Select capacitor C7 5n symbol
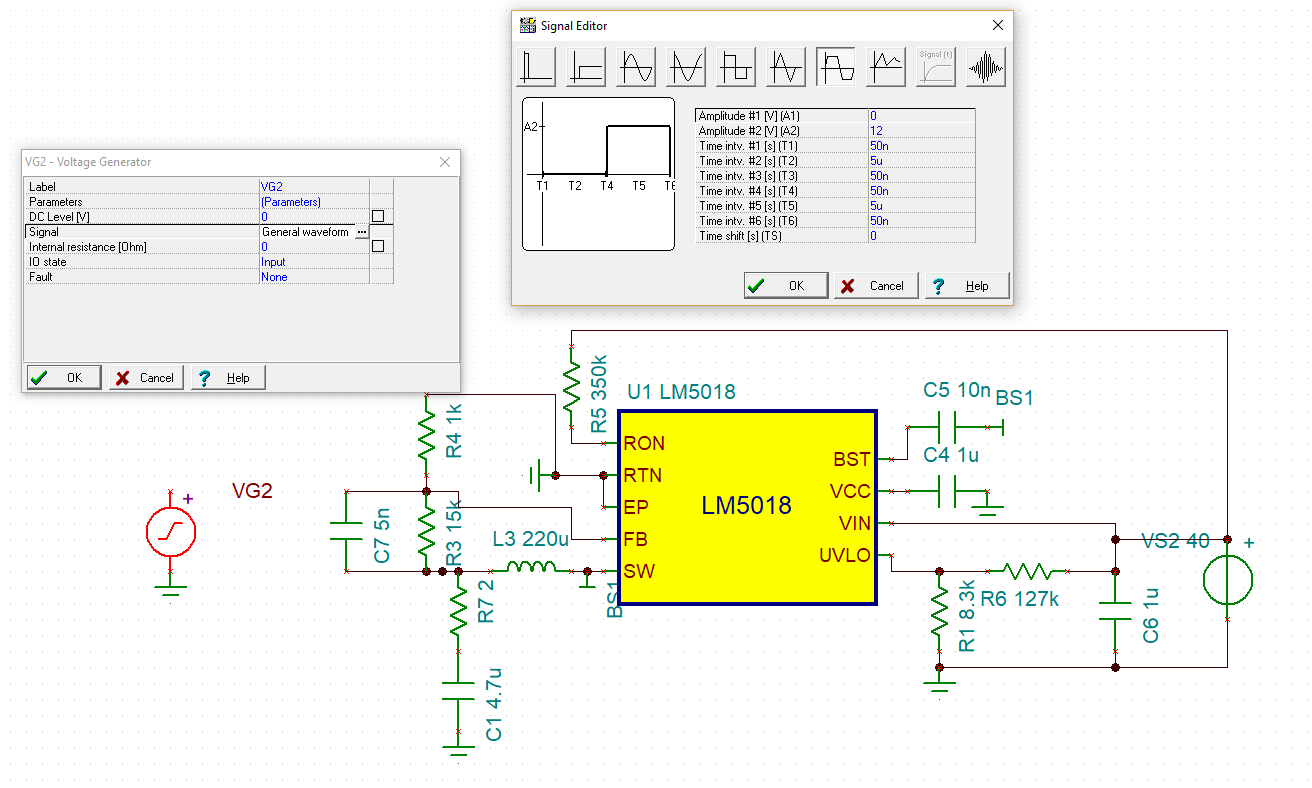This screenshot has height=788, width=1312. (x=345, y=531)
